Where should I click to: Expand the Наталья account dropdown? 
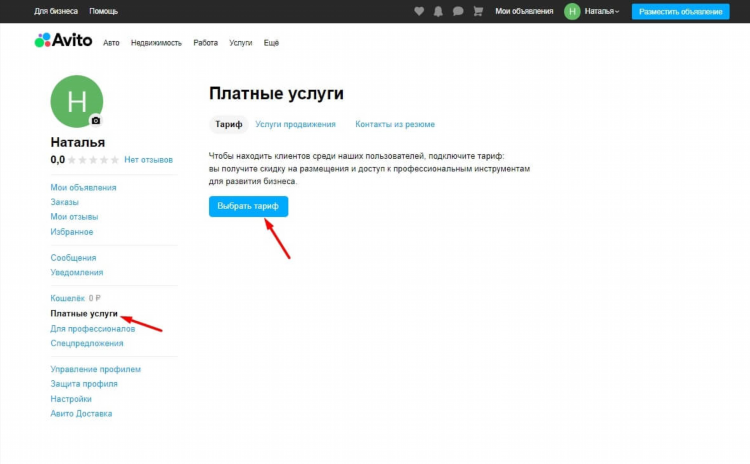point(602,11)
